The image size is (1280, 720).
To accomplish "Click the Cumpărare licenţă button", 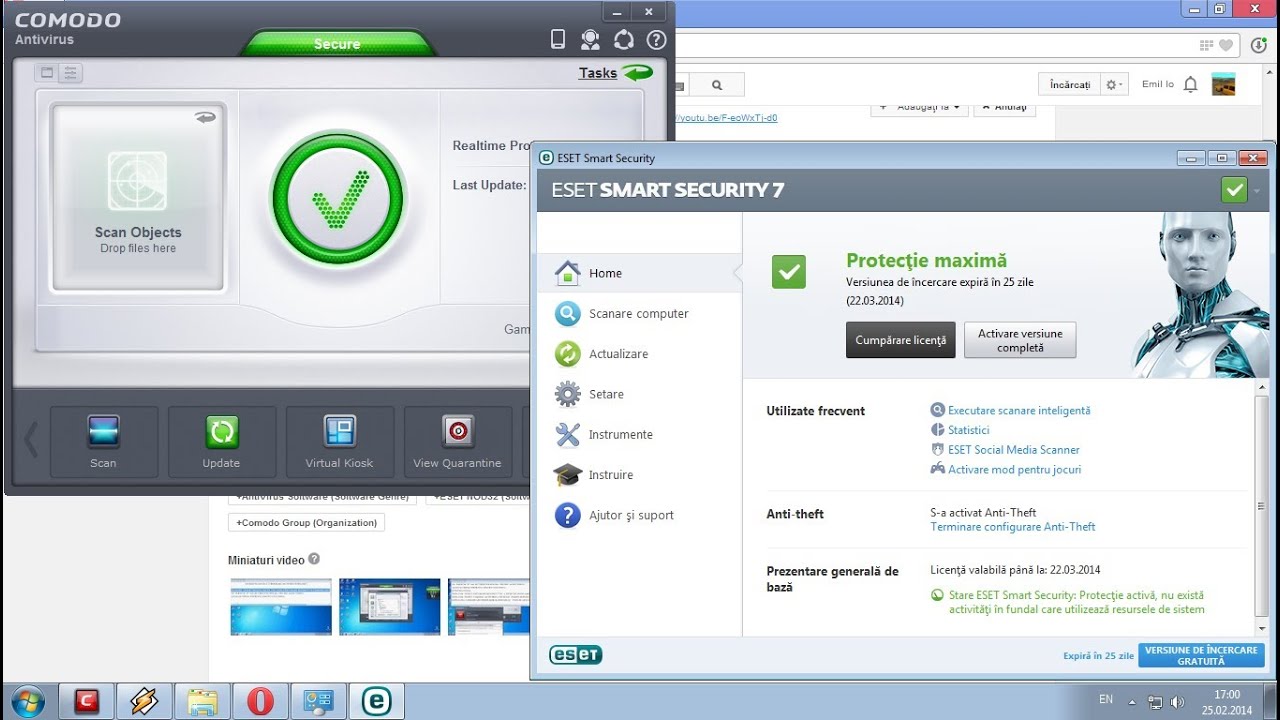I will coord(901,340).
